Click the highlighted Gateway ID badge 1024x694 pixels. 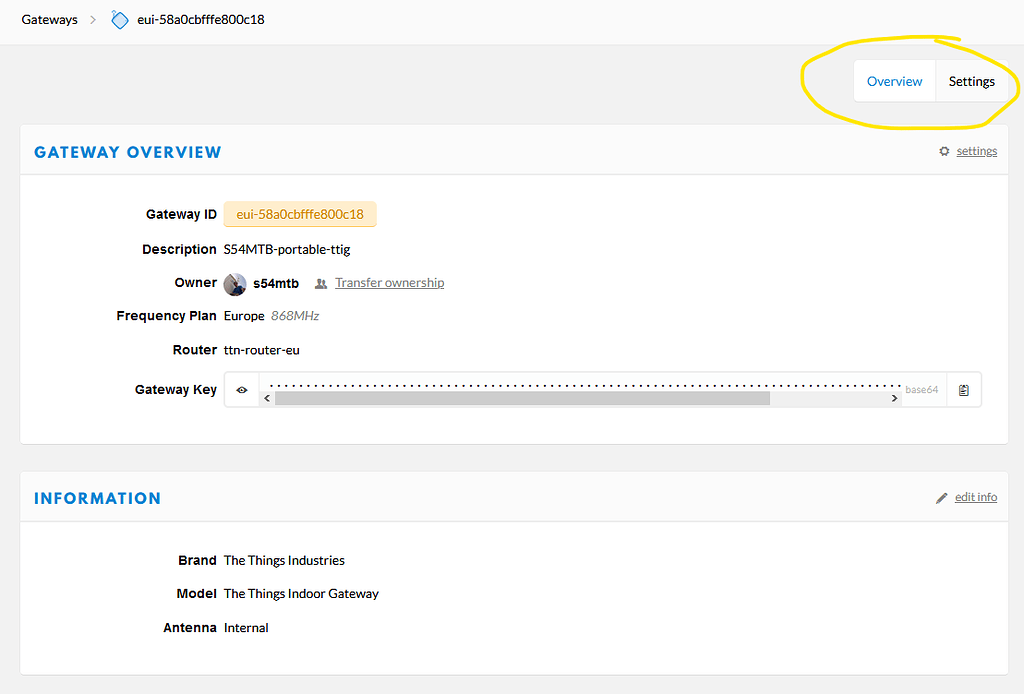[300, 214]
